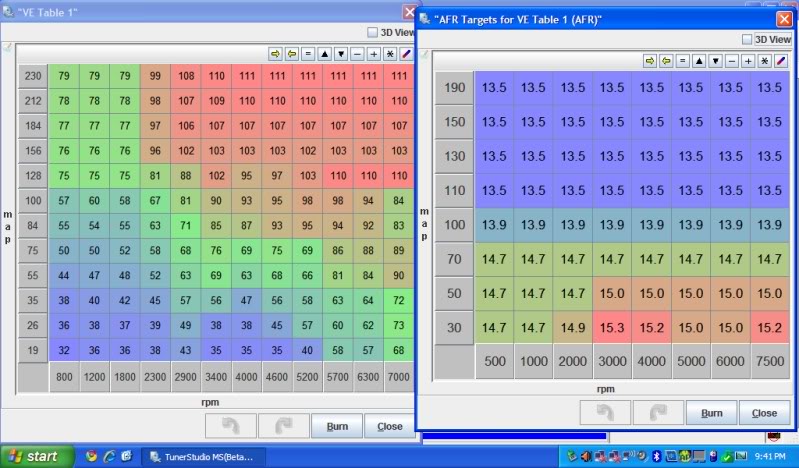Click the down-triangle icon in VE Table 1 toolbar
This screenshot has height=468, width=799.
tap(341, 54)
